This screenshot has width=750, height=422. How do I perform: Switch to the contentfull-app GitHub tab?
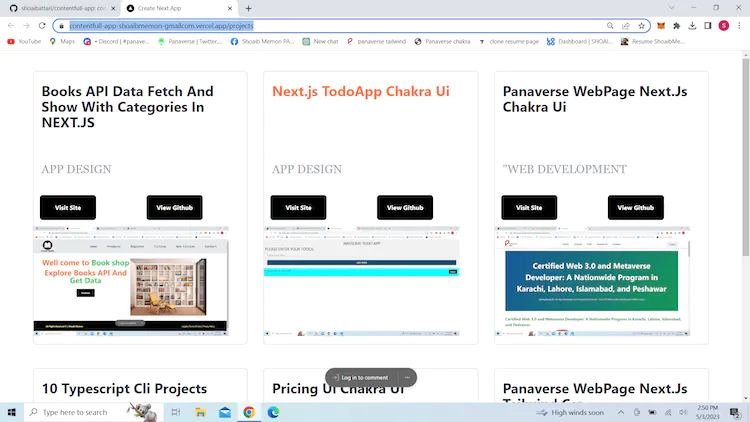[60, 7]
